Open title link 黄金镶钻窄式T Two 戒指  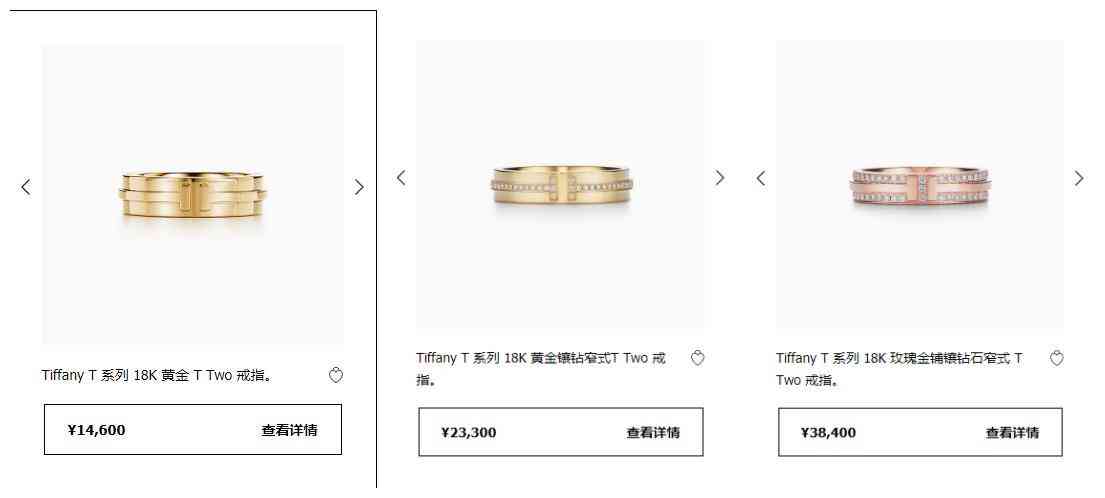click(541, 369)
